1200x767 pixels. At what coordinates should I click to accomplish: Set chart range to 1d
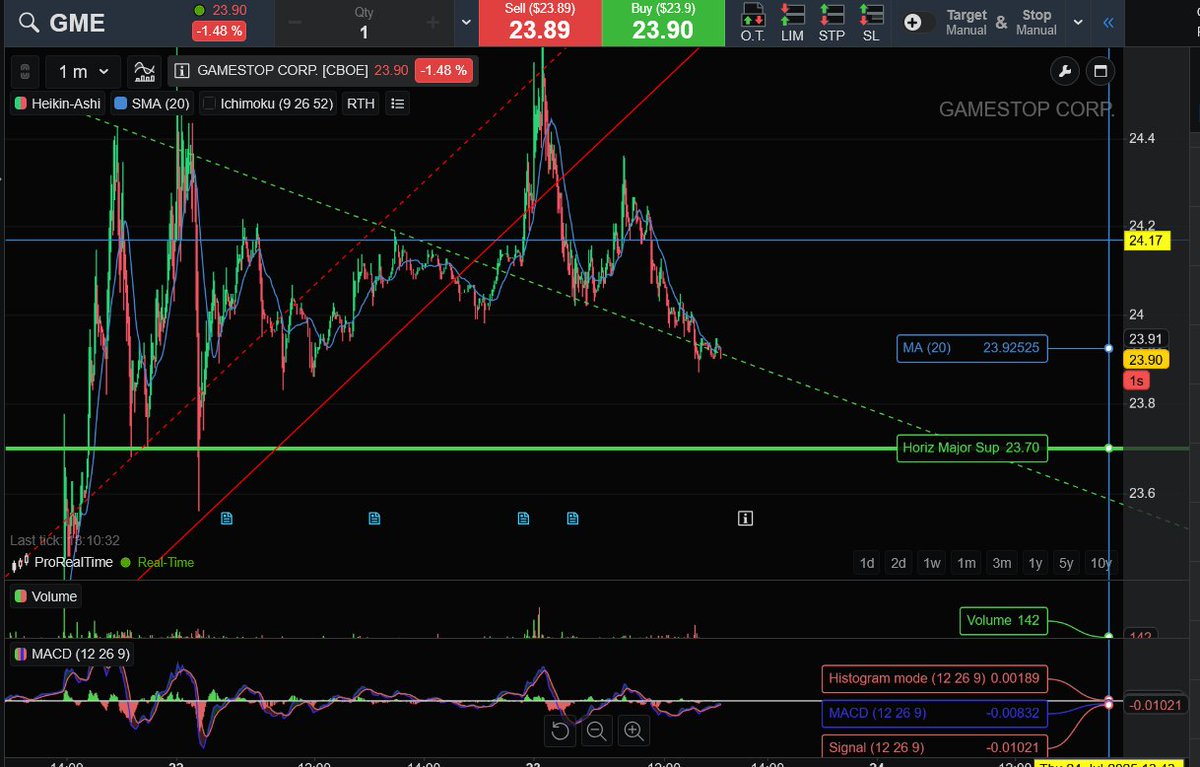[867, 563]
